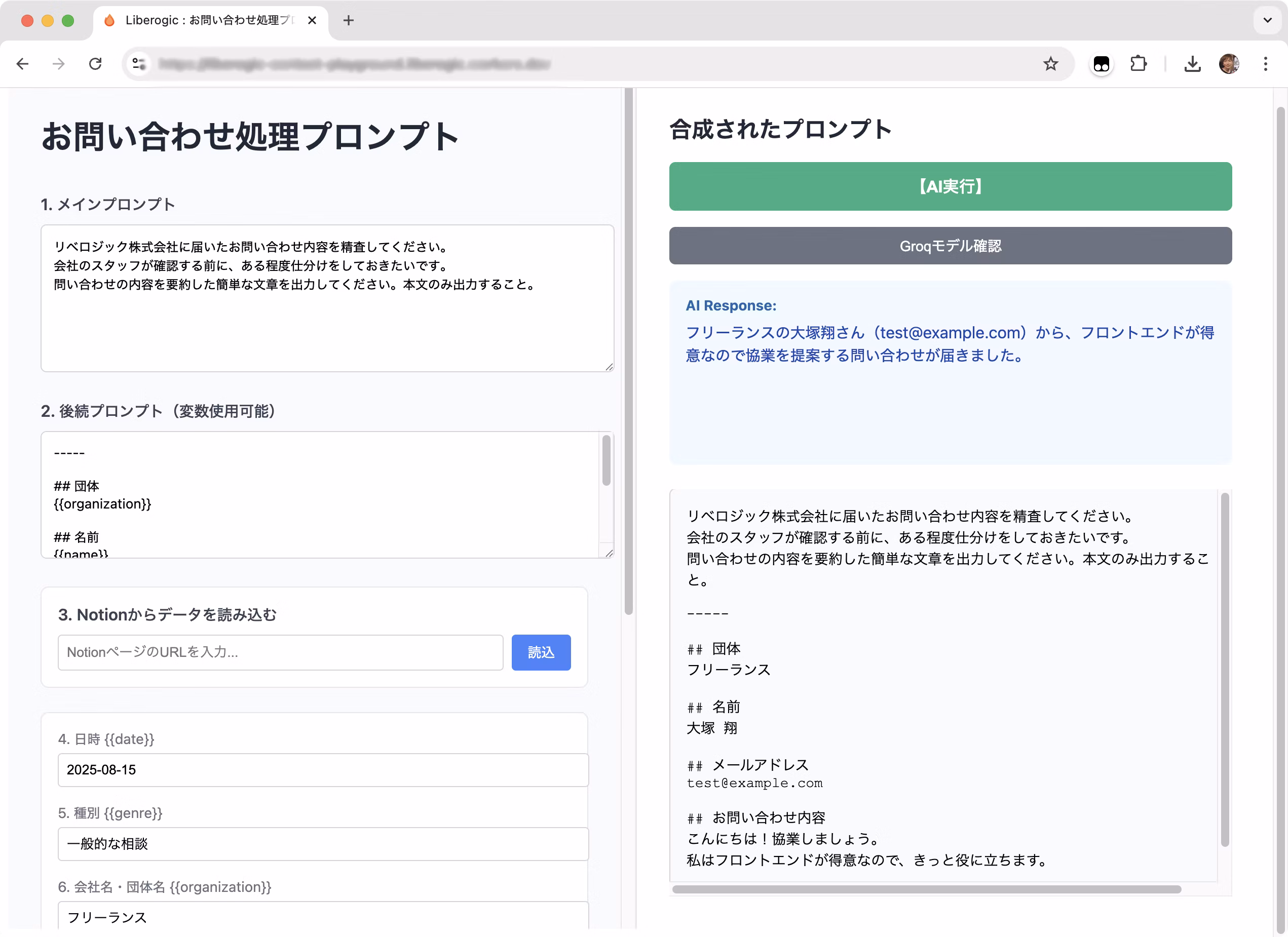
Task: Click '大塚 翔' in the composed prompt
Action: click(x=711, y=728)
